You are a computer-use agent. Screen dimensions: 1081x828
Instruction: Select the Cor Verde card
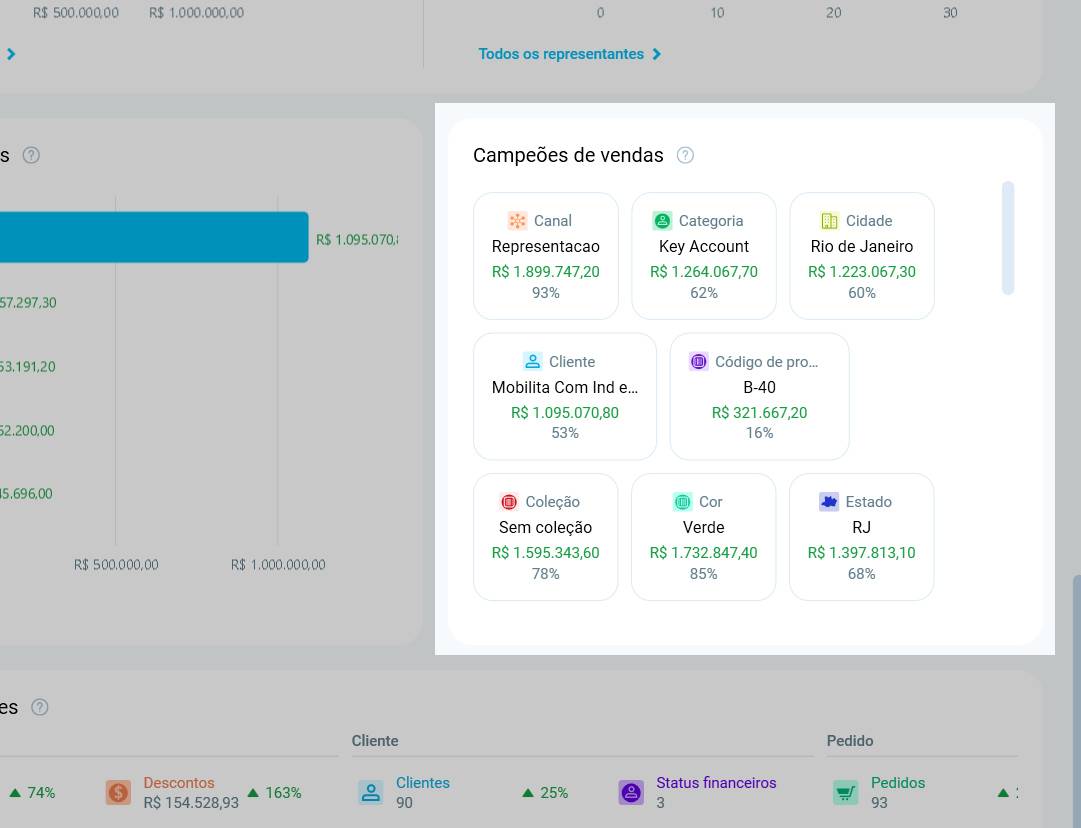click(704, 537)
